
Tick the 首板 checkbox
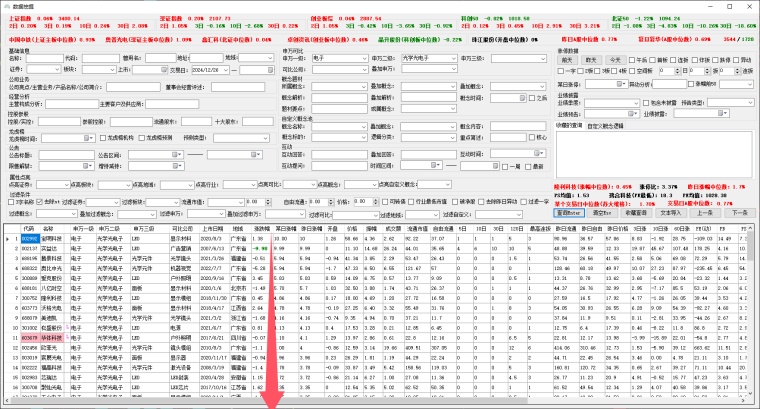pos(652,60)
